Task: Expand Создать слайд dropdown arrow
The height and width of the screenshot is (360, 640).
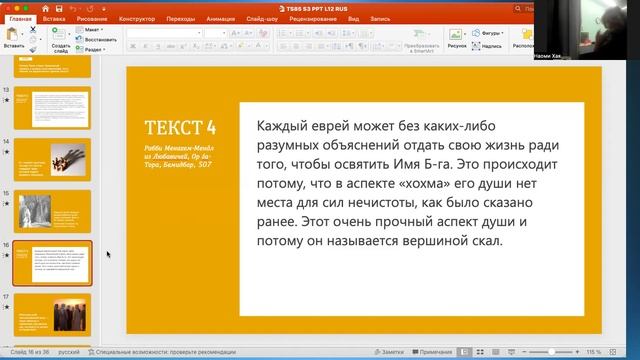Action: pos(69,34)
